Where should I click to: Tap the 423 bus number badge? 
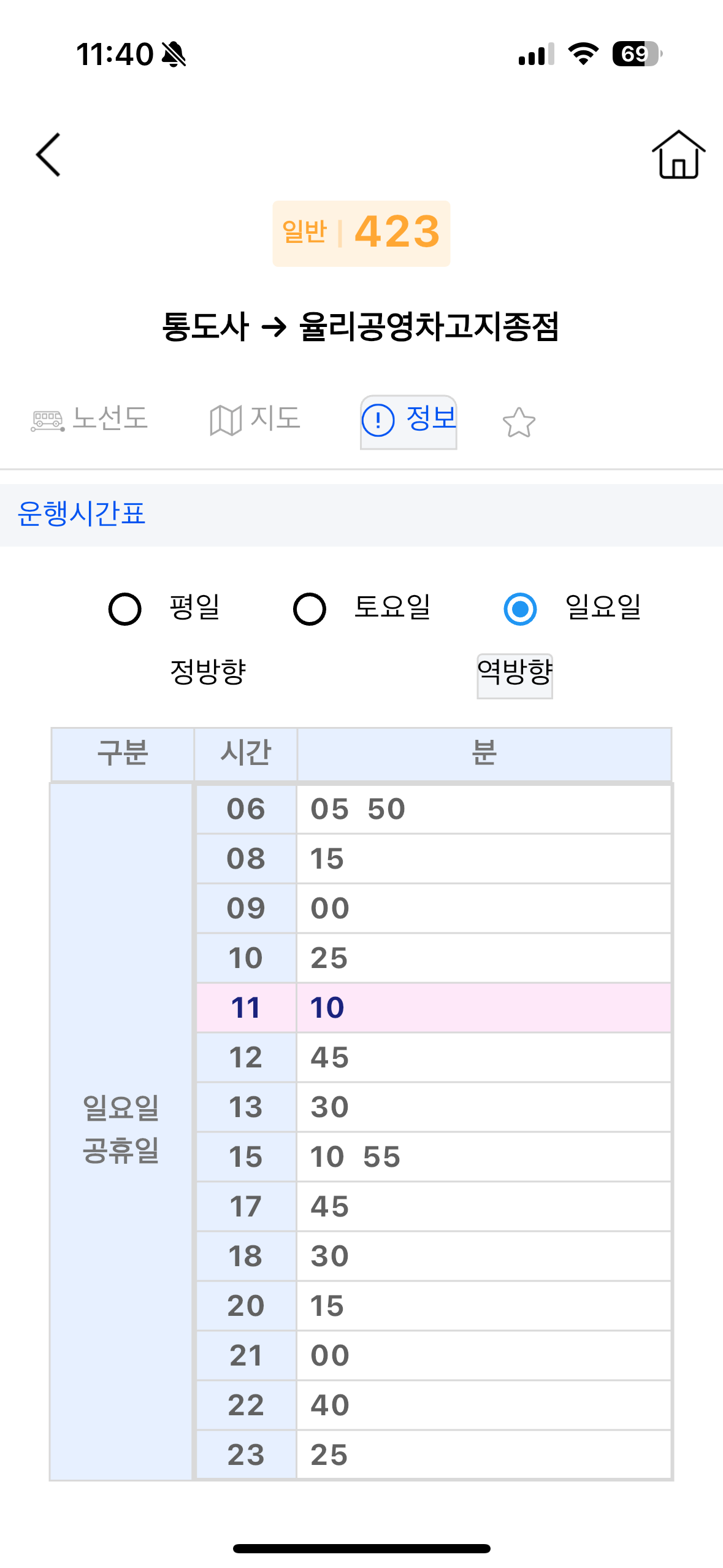tap(361, 233)
